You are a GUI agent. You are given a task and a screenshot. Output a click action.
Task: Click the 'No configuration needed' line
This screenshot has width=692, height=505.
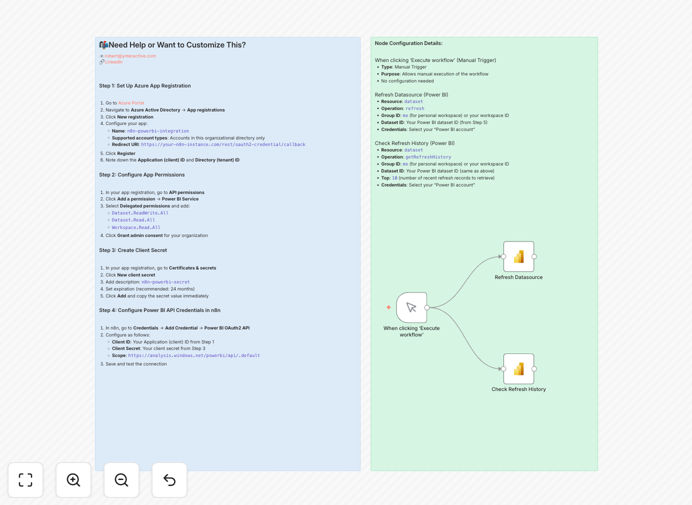tap(407, 81)
